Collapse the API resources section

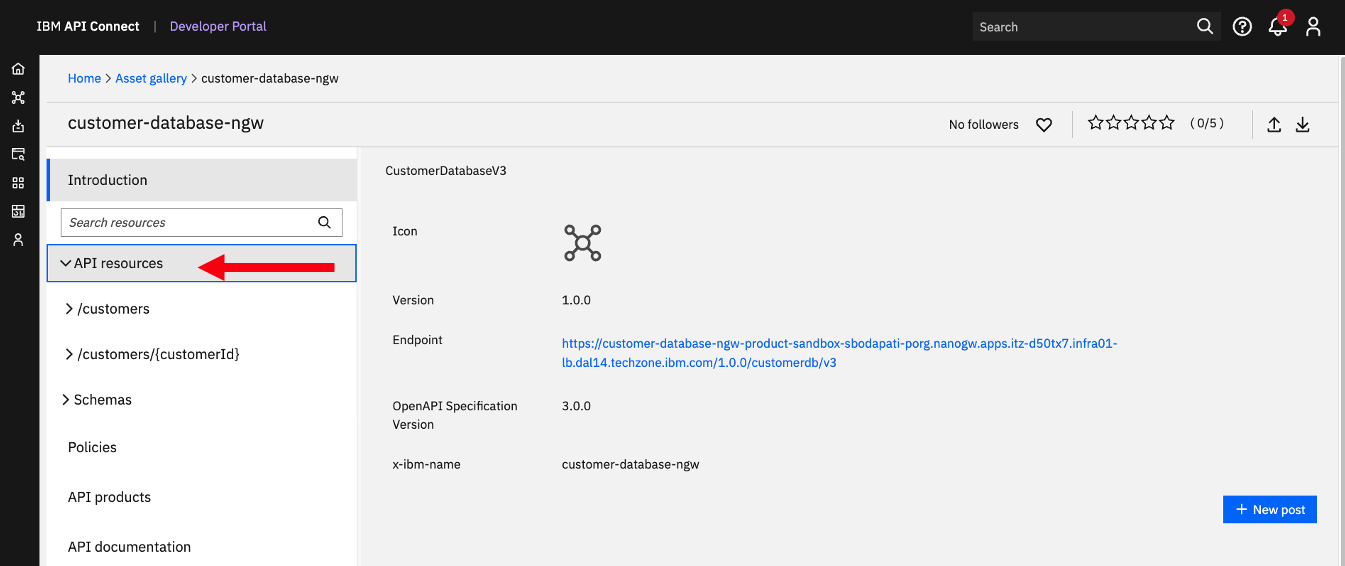click(201, 263)
